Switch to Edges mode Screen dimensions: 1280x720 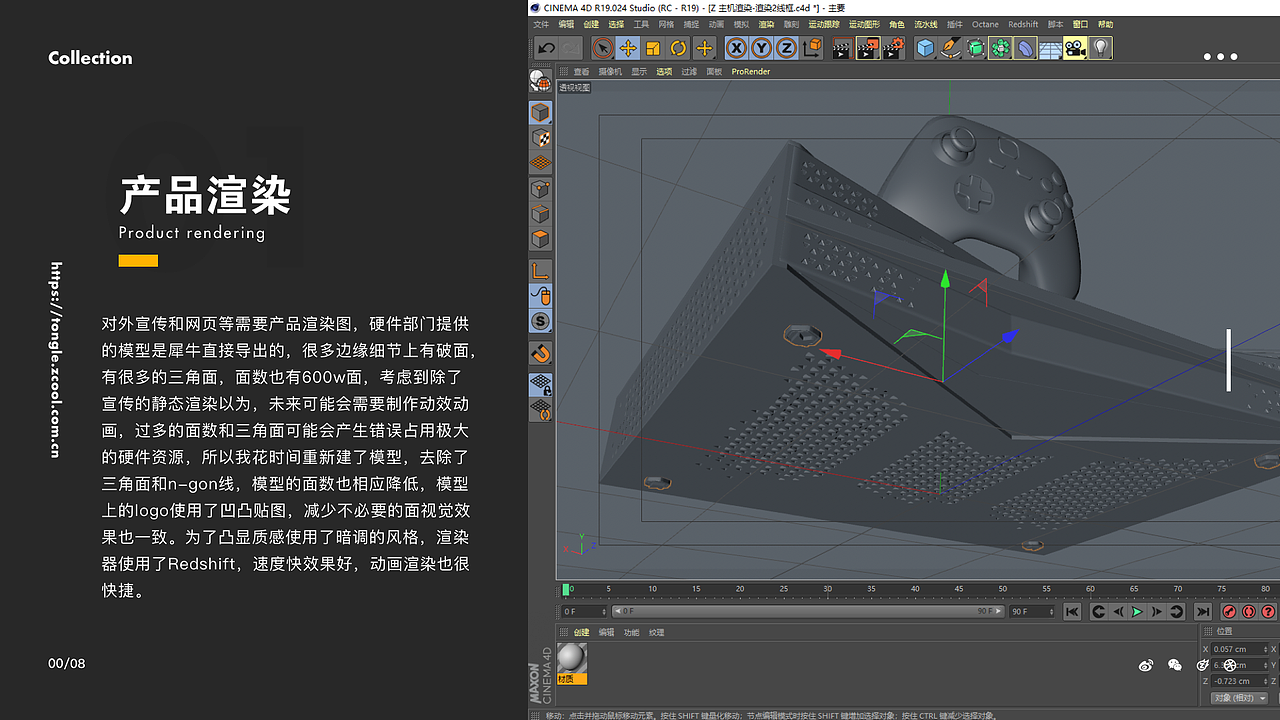pyautogui.click(x=540, y=214)
